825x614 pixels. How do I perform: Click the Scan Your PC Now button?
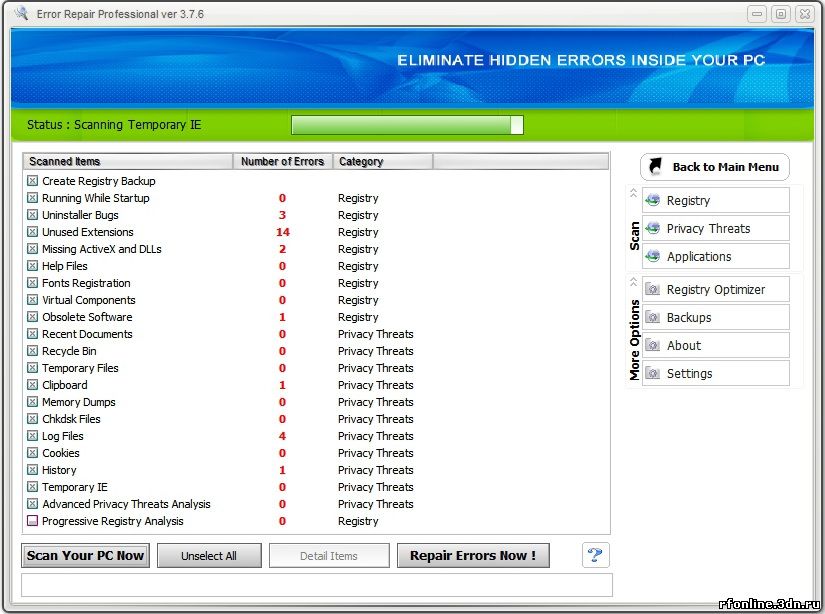[85, 555]
